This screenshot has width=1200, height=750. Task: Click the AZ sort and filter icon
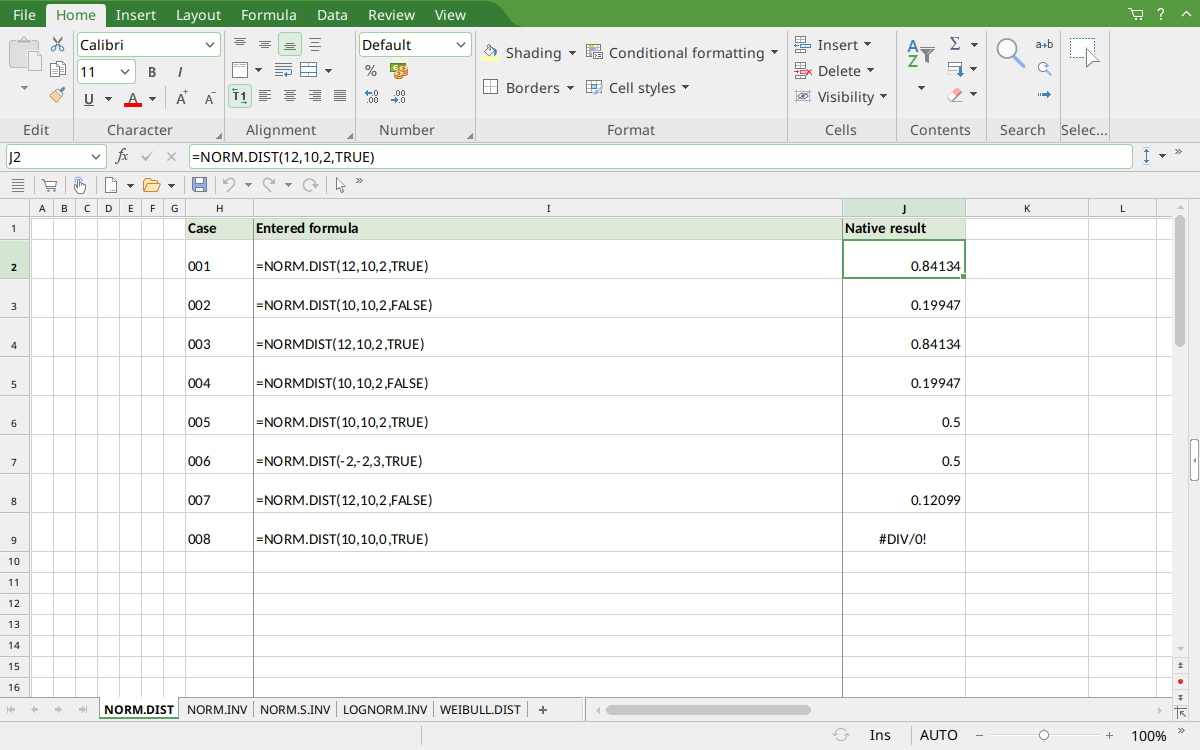(x=920, y=54)
